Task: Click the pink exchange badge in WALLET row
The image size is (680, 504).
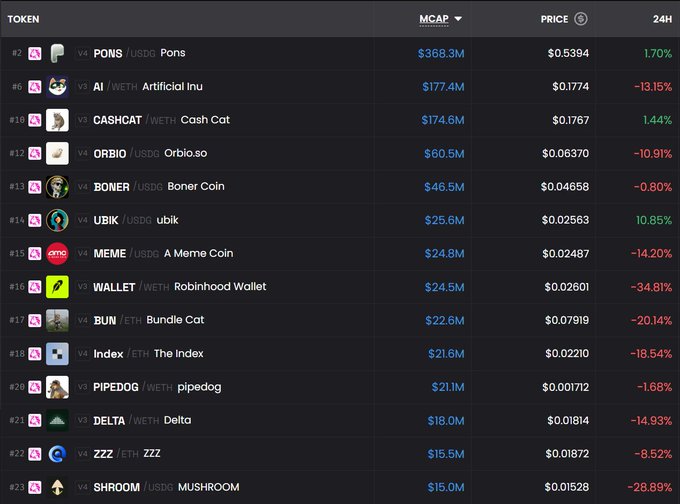Action: pyautogui.click(x=35, y=287)
